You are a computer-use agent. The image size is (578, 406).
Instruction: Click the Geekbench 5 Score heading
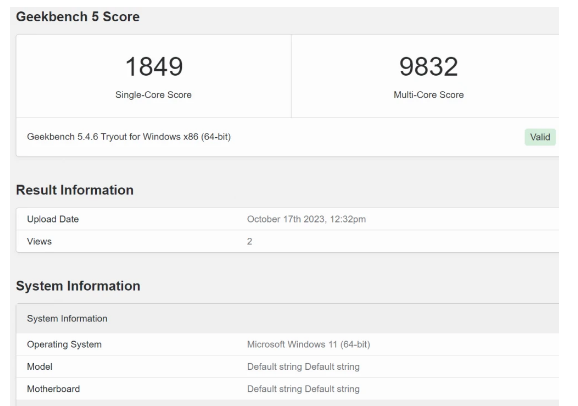78,17
